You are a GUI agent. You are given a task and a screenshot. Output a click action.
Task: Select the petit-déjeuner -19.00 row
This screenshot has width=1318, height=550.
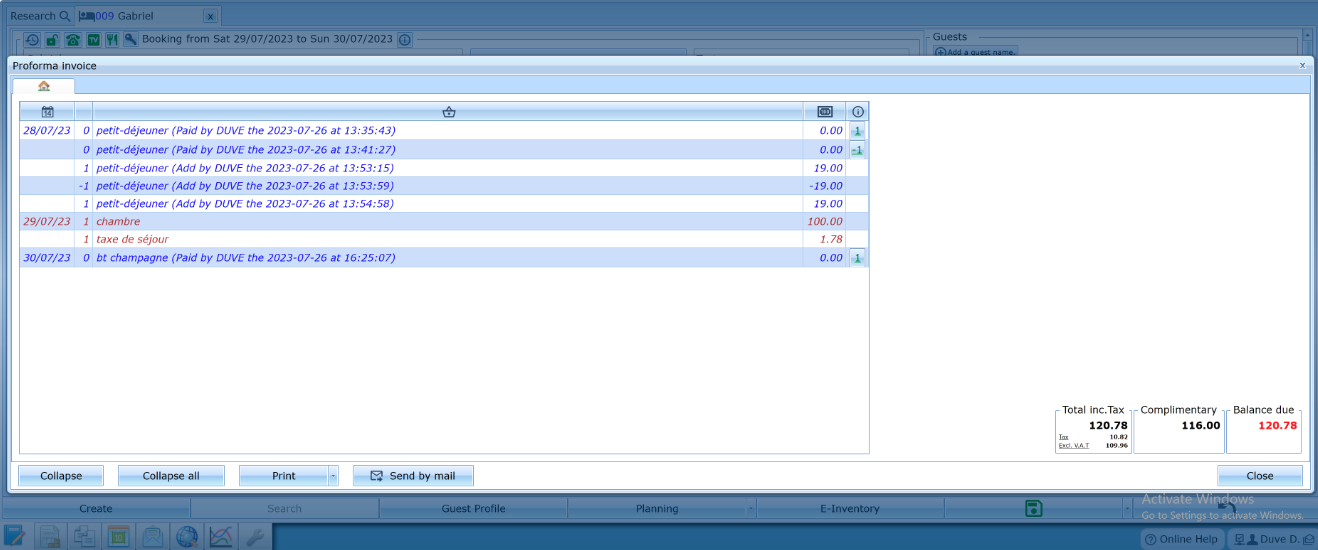click(x=444, y=186)
